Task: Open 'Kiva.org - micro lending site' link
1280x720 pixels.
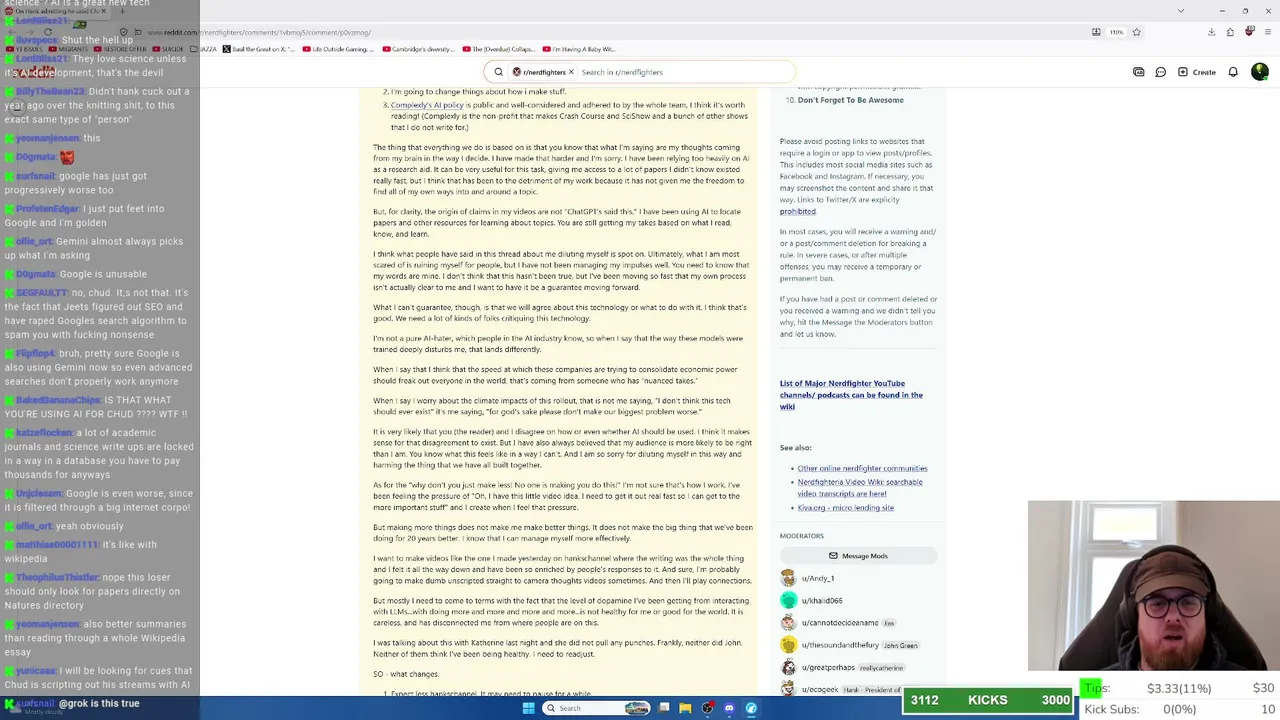Action: (845, 508)
